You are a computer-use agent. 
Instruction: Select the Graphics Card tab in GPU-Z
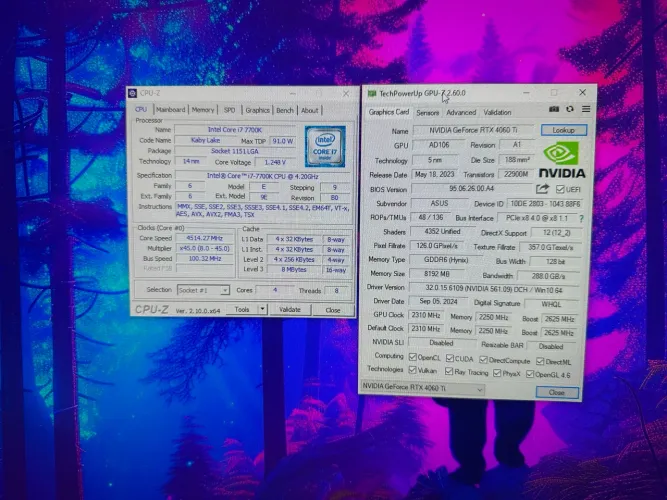tap(388, 112)
